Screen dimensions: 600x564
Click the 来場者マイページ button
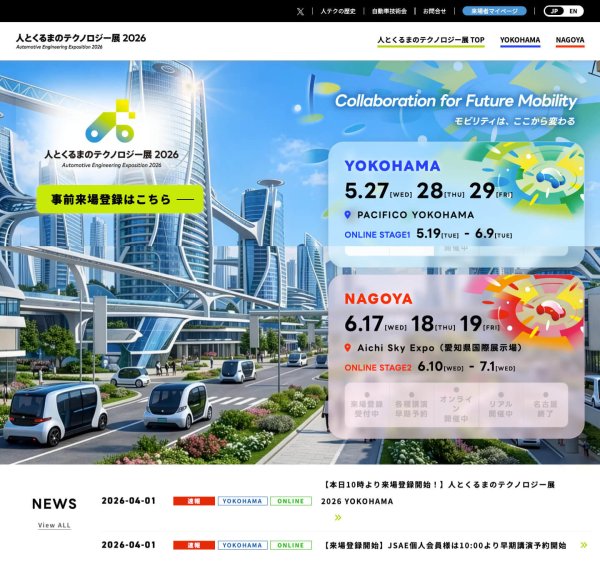pyautogui.click(x=494, y=11)
